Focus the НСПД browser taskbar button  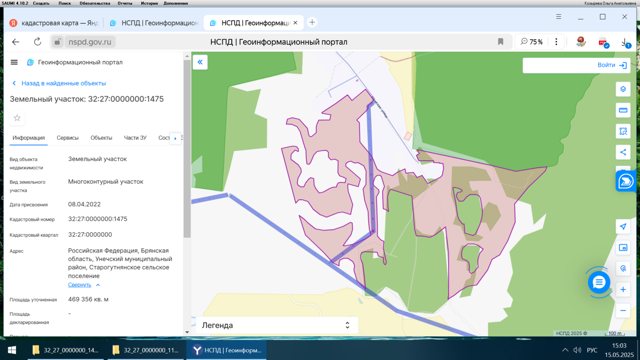click(227, 350)
